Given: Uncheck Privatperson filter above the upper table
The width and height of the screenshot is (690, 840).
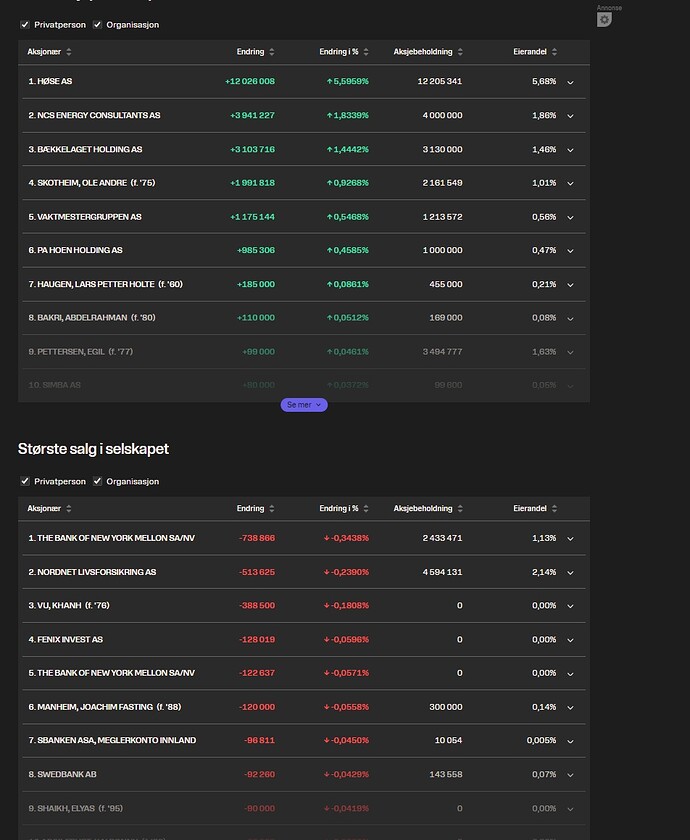Looking at the screenshot, I should tap(25, 25).
